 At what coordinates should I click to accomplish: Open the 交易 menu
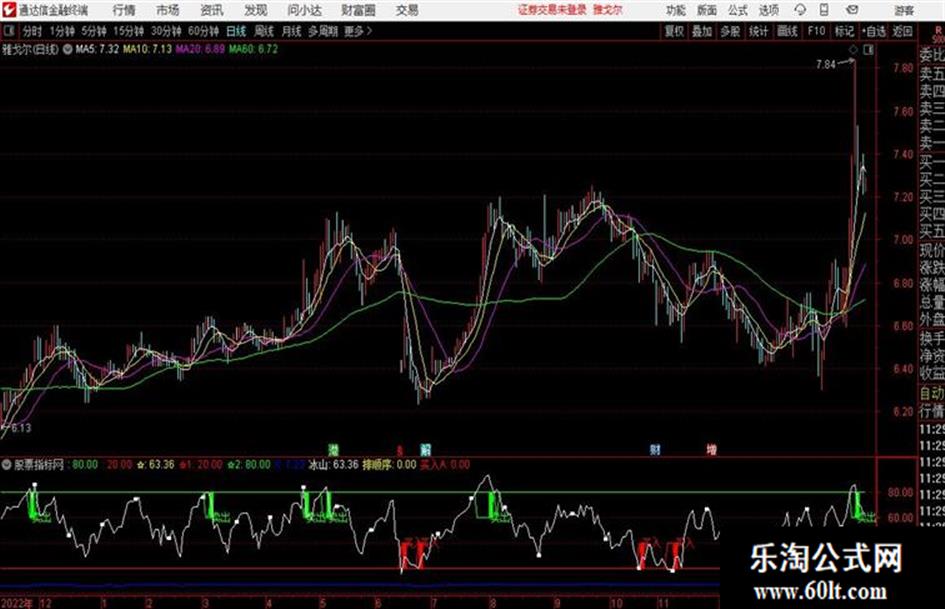coord(407,10)
